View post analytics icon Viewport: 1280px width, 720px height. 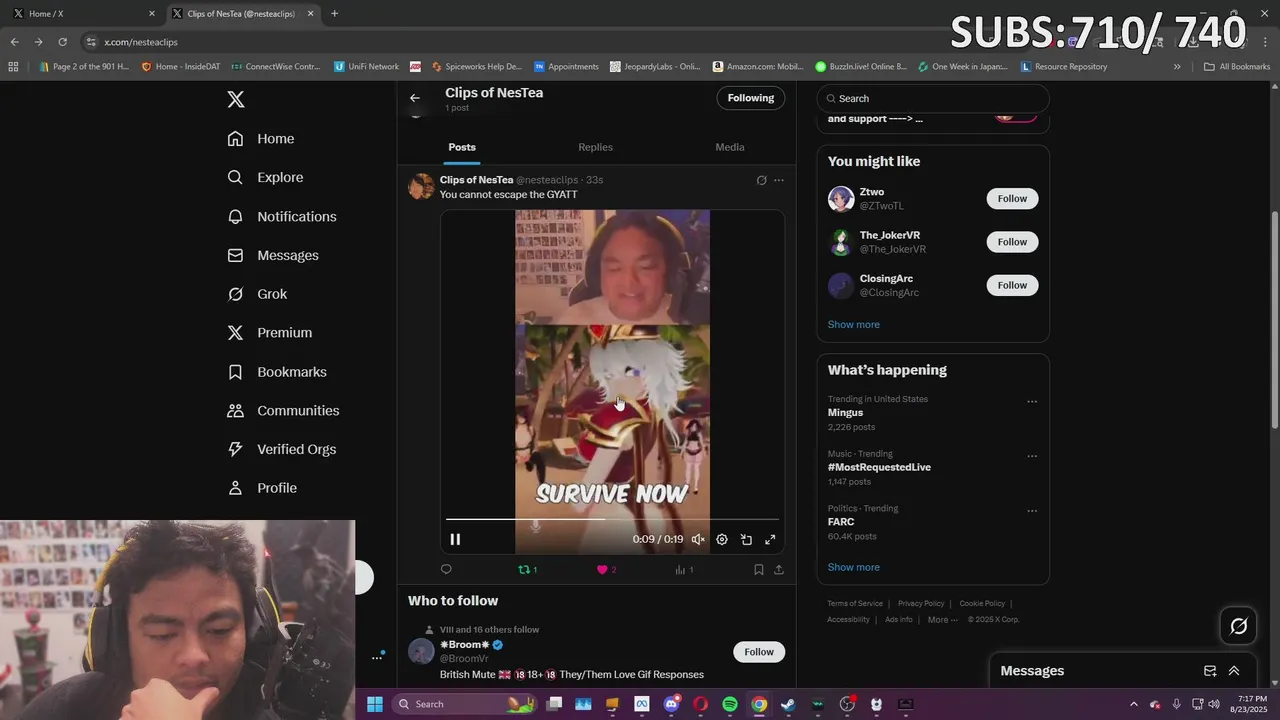(x=684, y=569)
